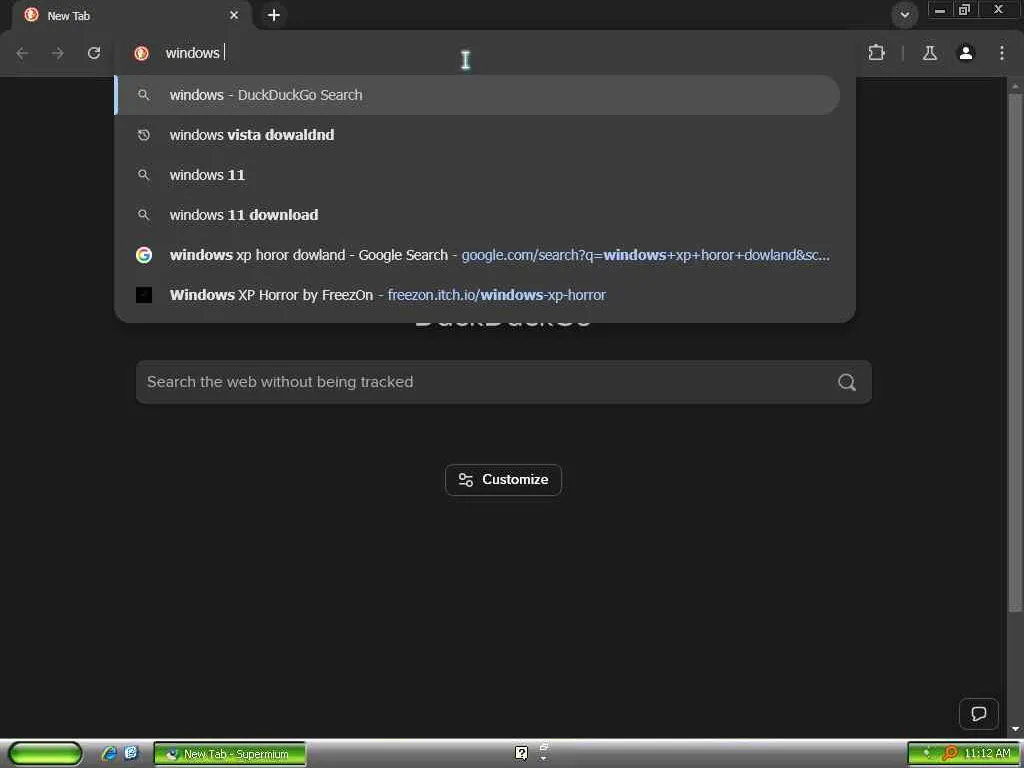Image resolution: width=1024 pixels, height=768 pixels.
Task: Select 'New Tab - Supermium' taskbar button
Action: [229, 754]
